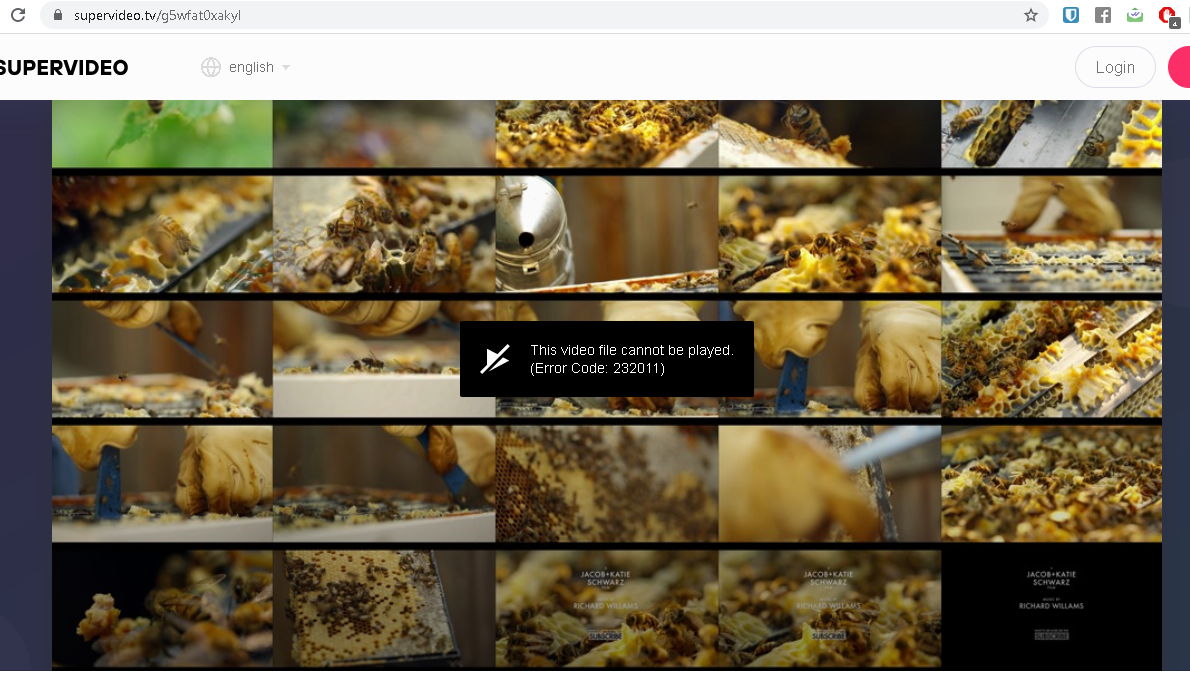Viewport: 1190px width, 674px height.
Task: Click the black credits frame thumbnail
Action: point(1051,606)
